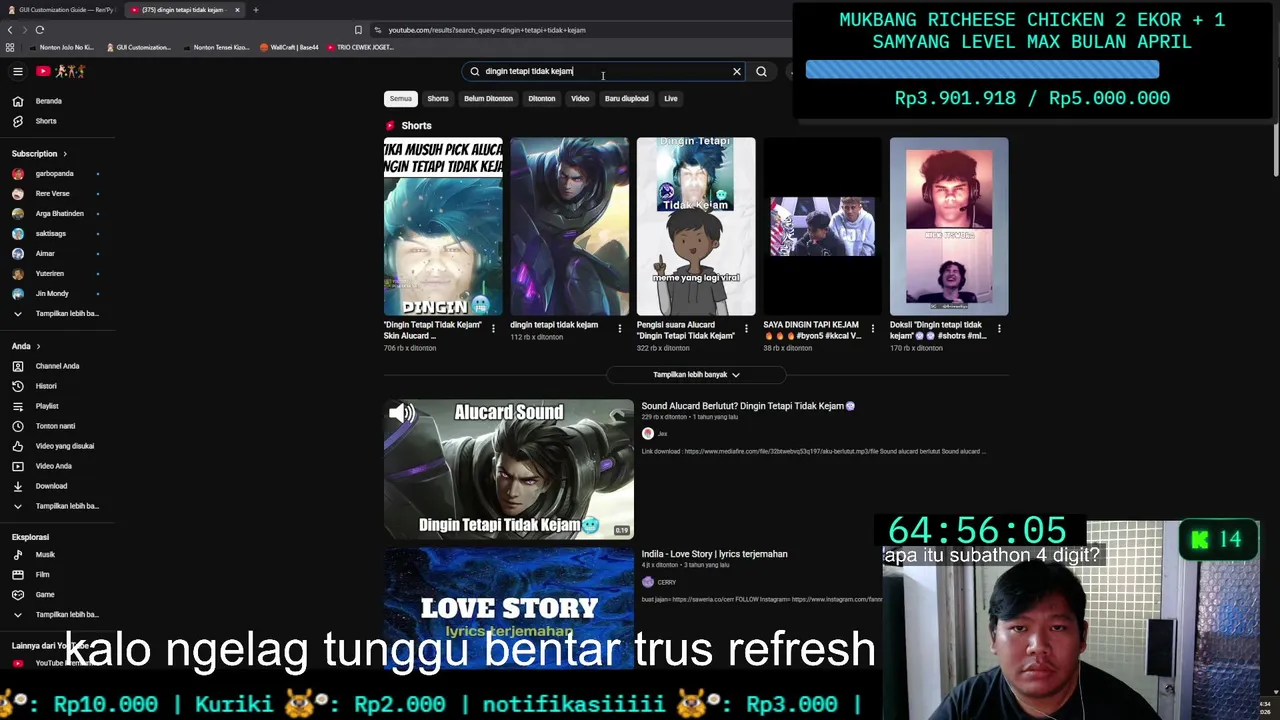
Task: Open Channel Anda in the sidebar
Action: [57, 366]
